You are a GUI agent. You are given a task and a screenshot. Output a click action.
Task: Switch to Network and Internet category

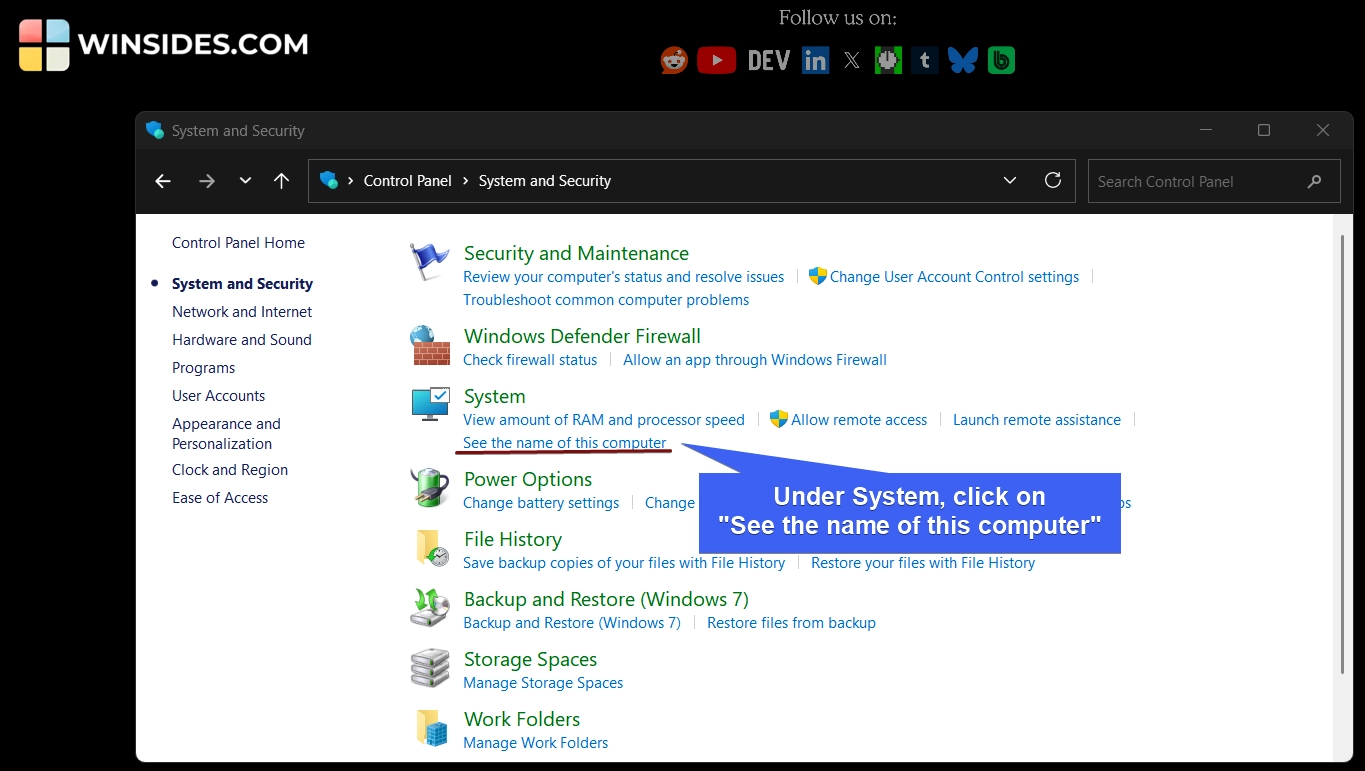point(241,311)
